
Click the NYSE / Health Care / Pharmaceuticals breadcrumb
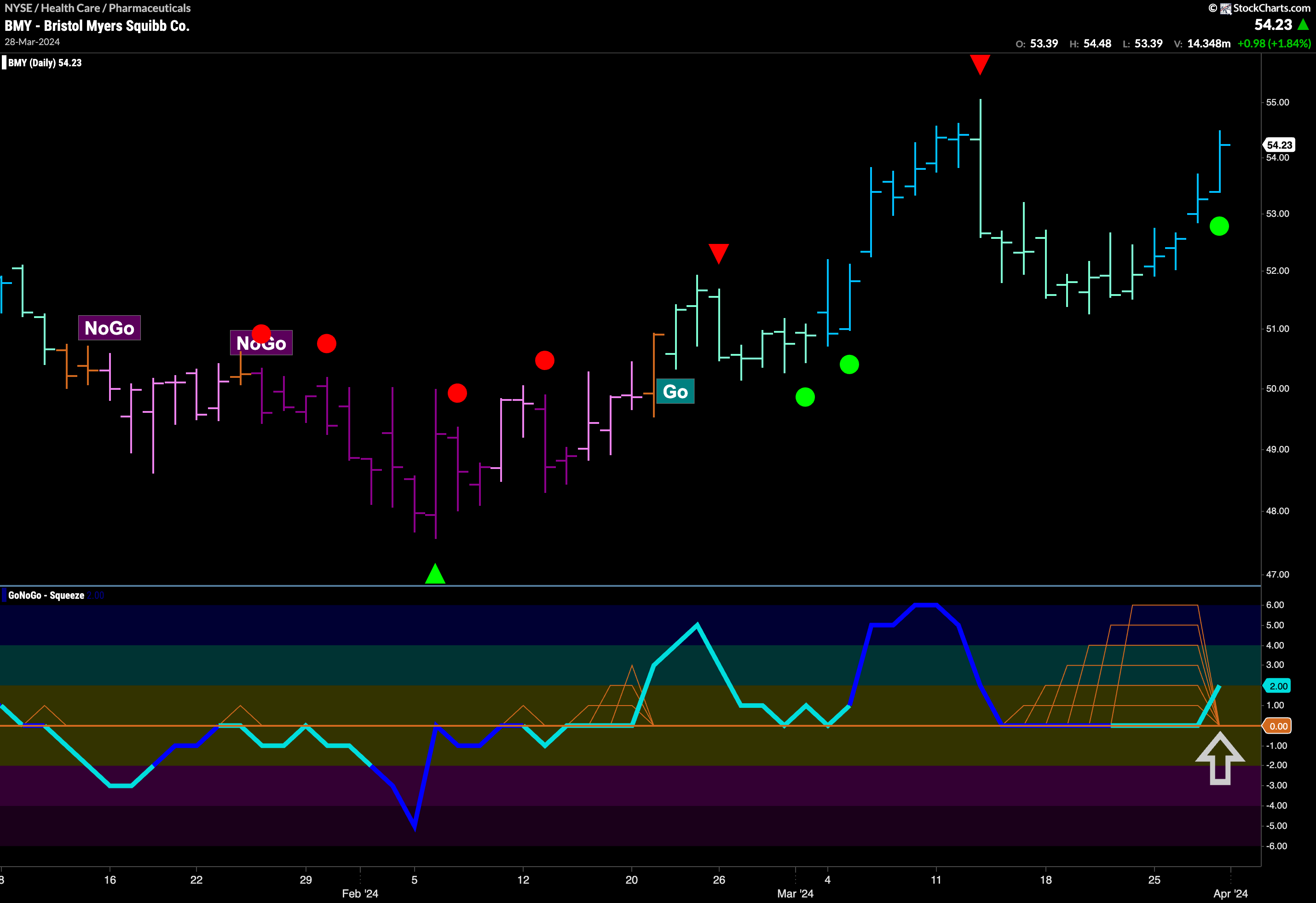click(x=98, y=8)
